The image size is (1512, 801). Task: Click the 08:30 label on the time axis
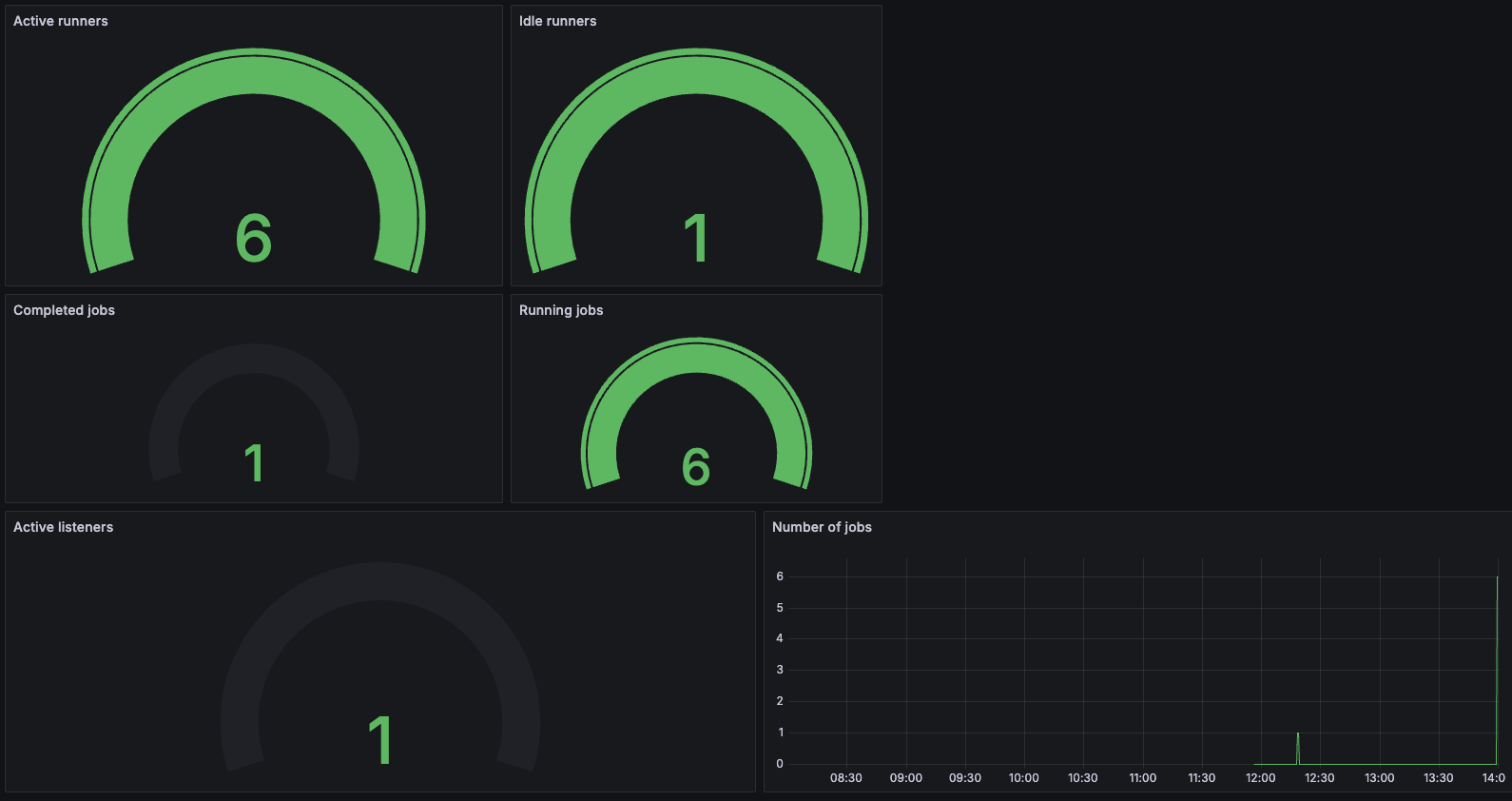coord(846,778)
